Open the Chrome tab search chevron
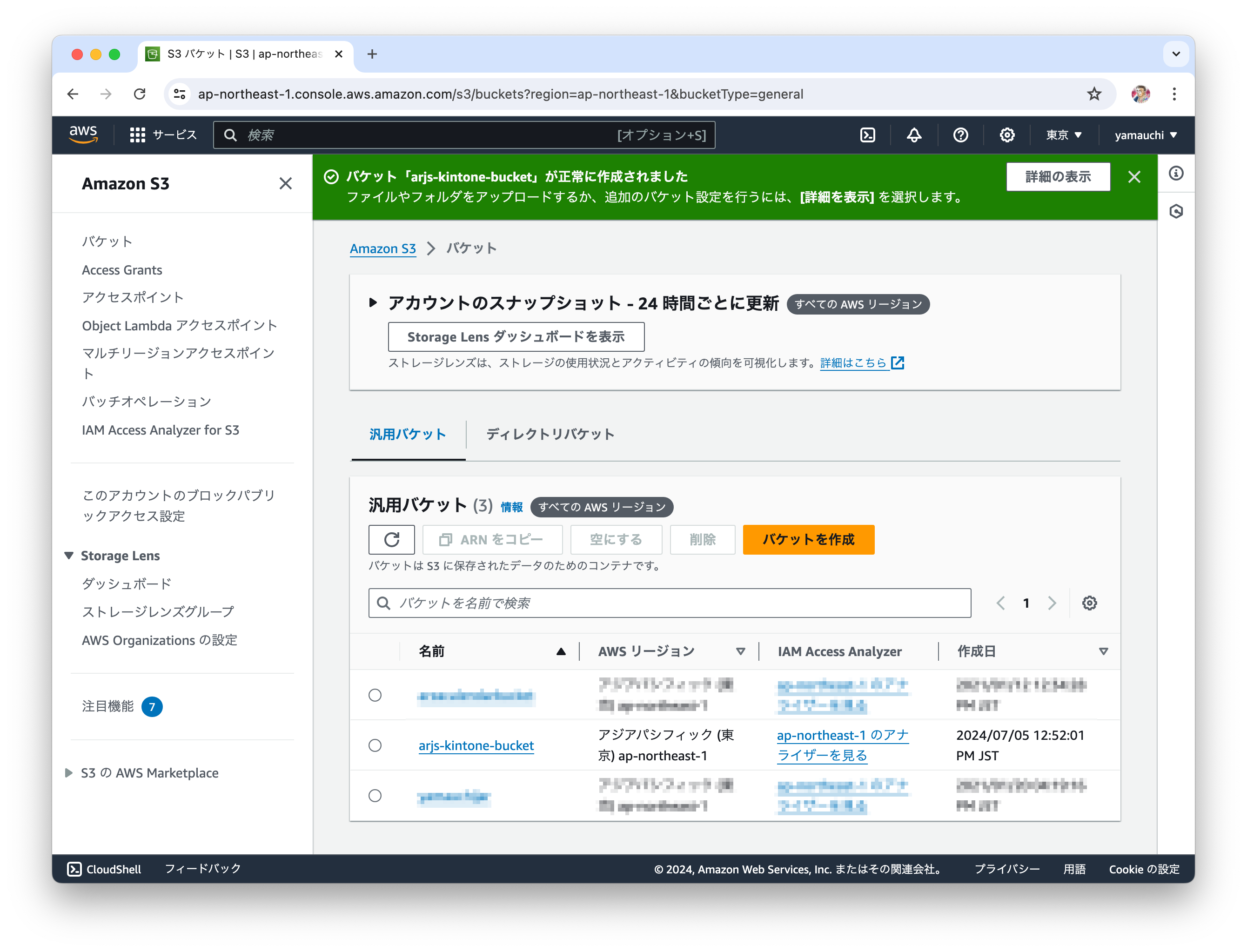 [x=1176, y=54]
